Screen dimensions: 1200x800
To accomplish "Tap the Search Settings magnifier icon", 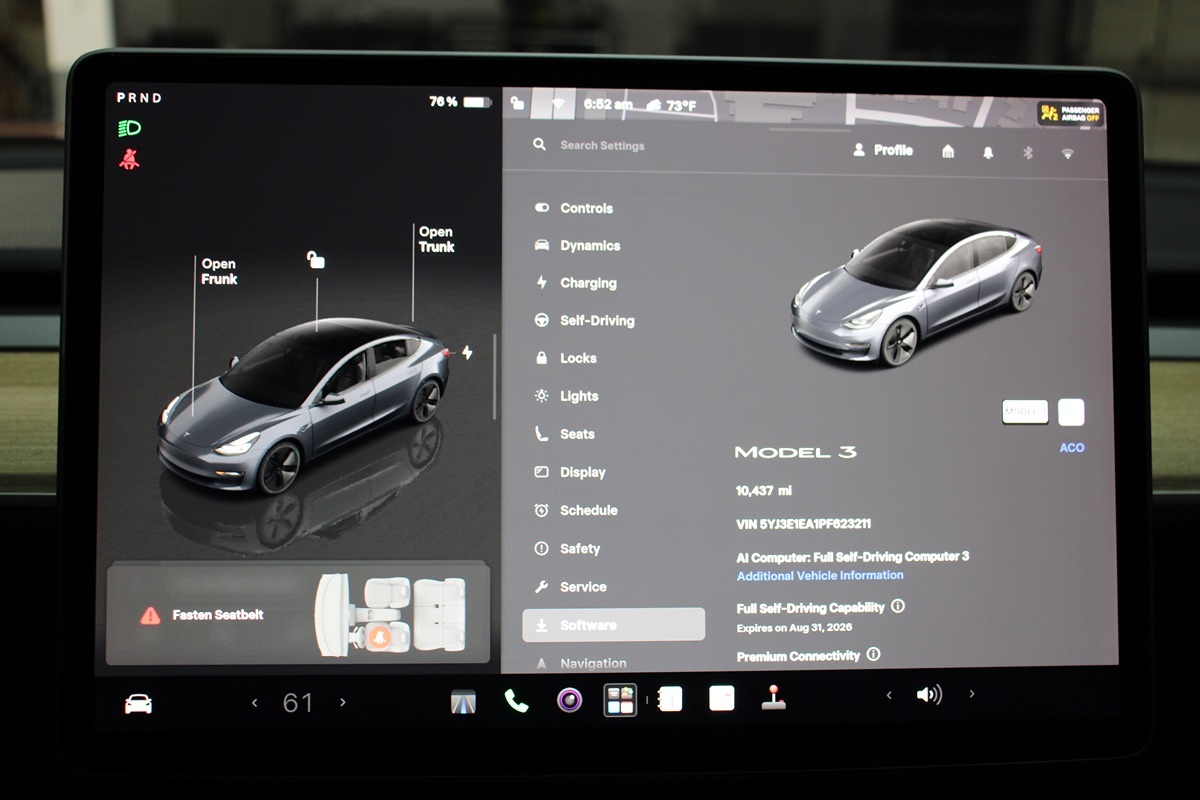I will click(x=540, y=145).
